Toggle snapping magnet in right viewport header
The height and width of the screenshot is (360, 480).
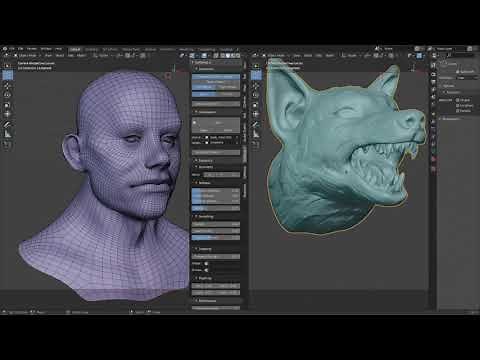pyautogui.click(x=377, y=55)
